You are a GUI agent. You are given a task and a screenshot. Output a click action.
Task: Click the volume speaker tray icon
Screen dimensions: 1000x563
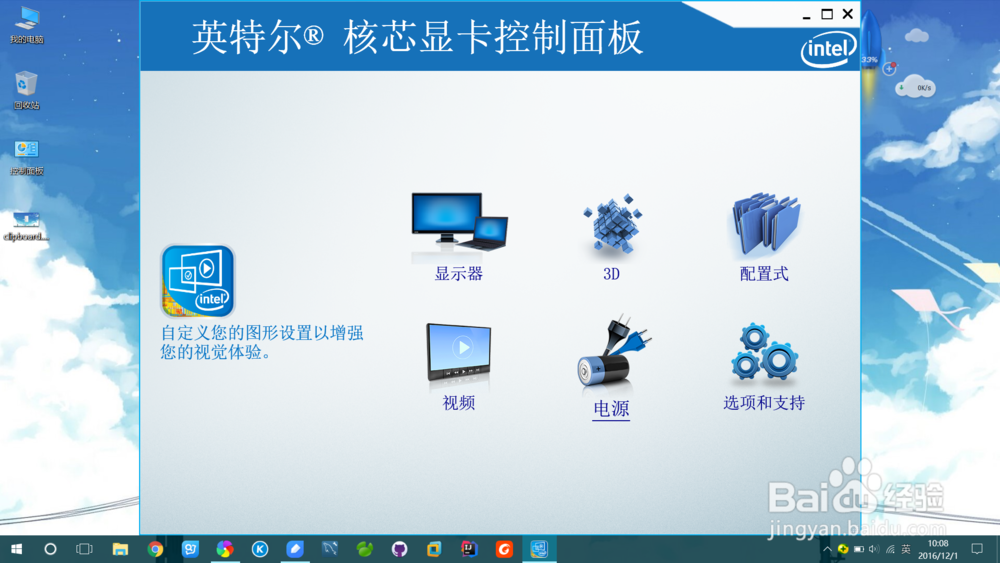[874, 549]
